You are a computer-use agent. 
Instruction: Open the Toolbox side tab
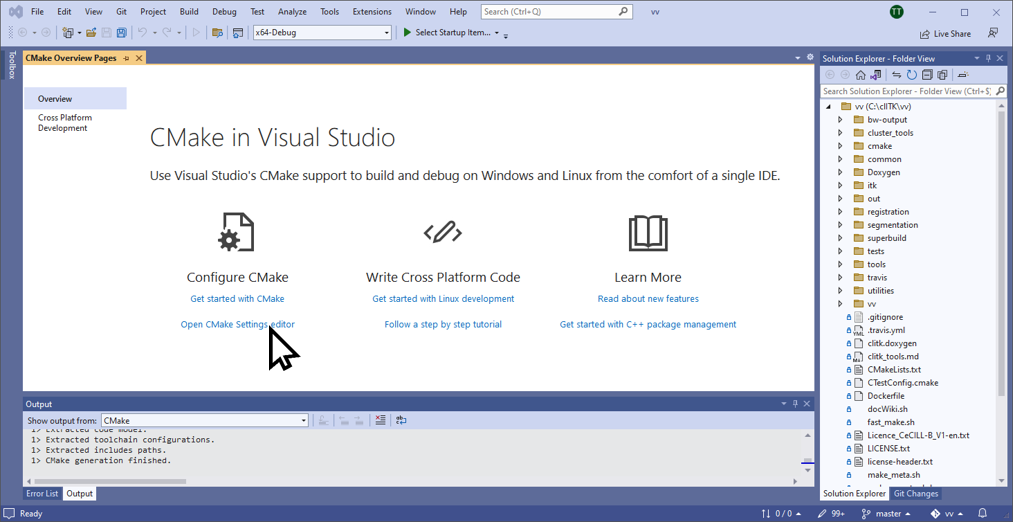point(11,65)
